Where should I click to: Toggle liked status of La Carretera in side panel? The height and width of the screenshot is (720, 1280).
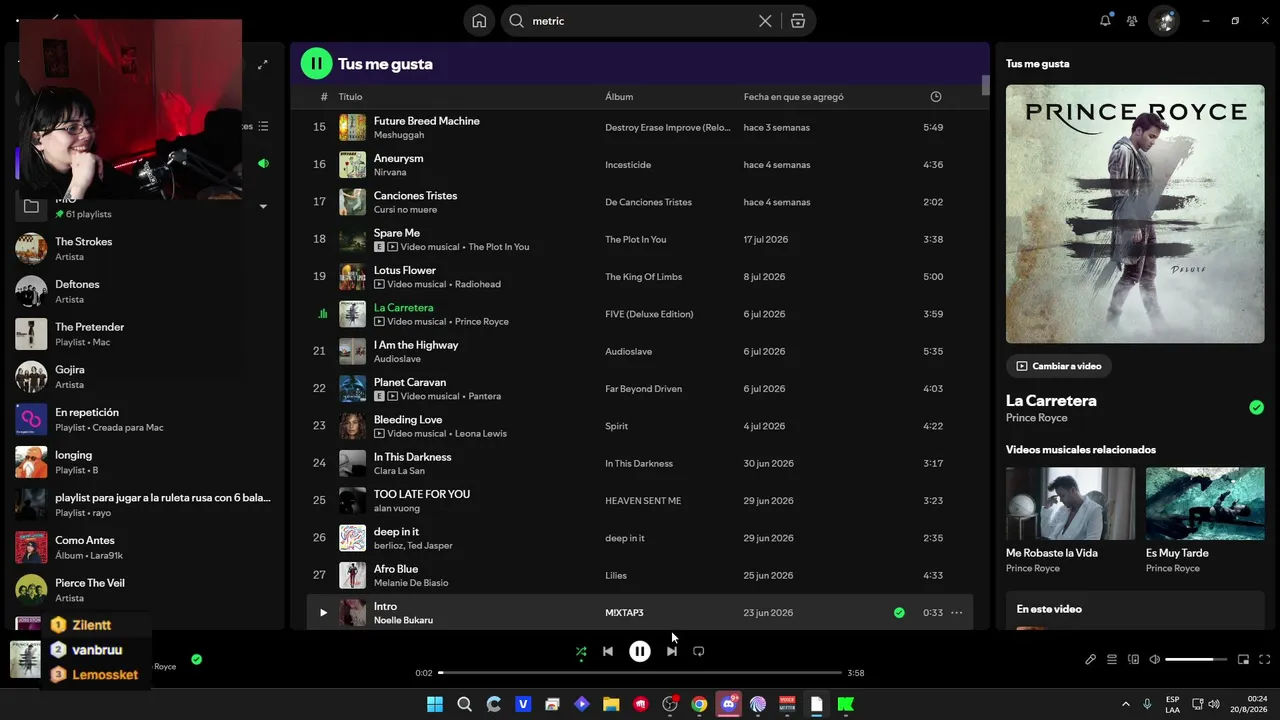click(x=1256, y=407)
